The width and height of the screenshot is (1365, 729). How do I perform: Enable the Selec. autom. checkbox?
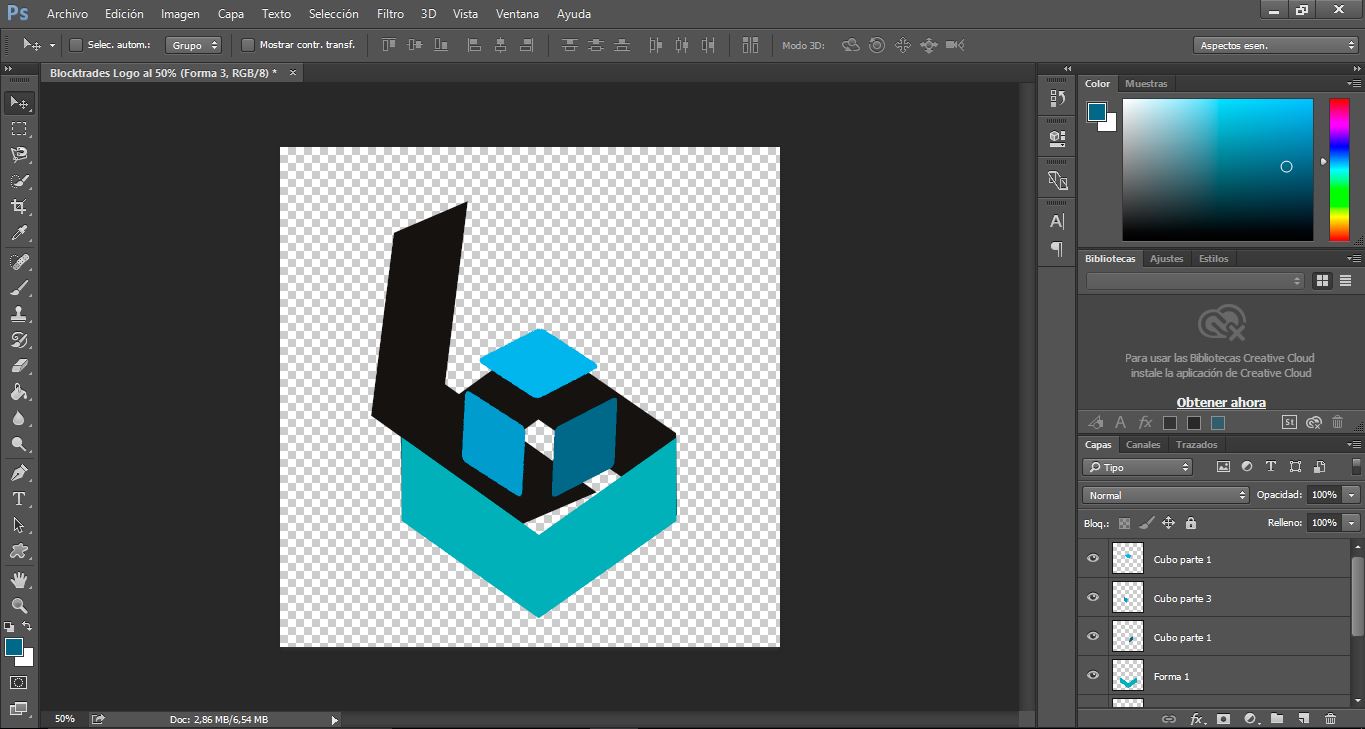75,45
